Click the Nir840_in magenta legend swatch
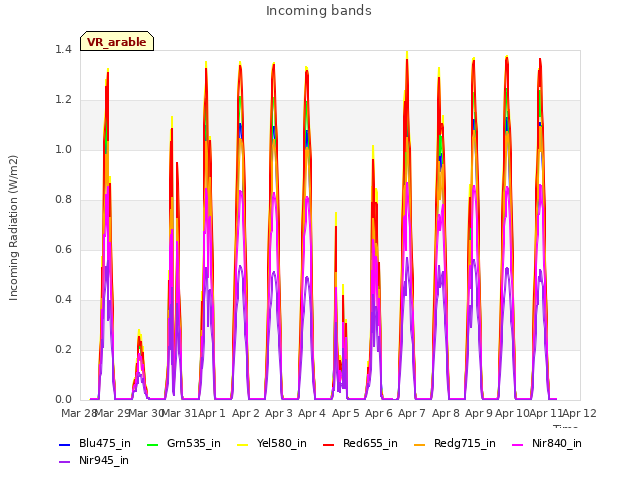Viewport: 640px width, 480px height. [x=518, y=444]
